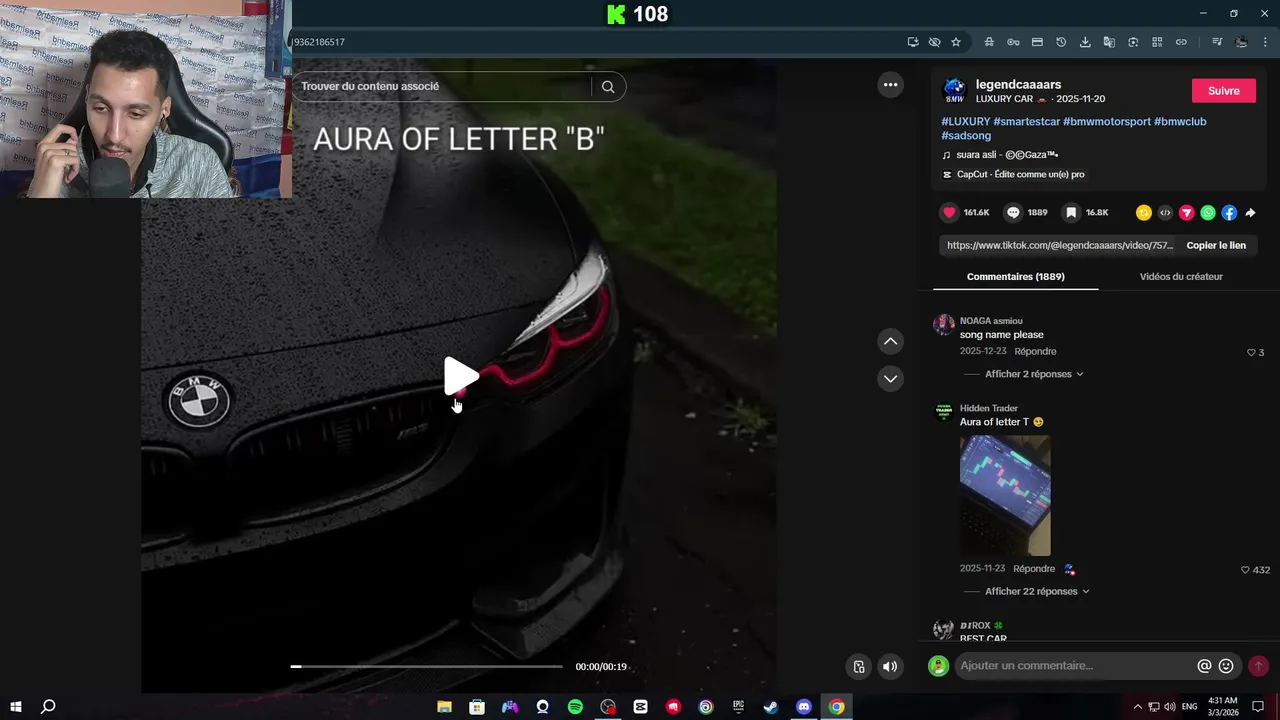
Task: Like the video via the heart icon
Action: [x=949, y=212]
